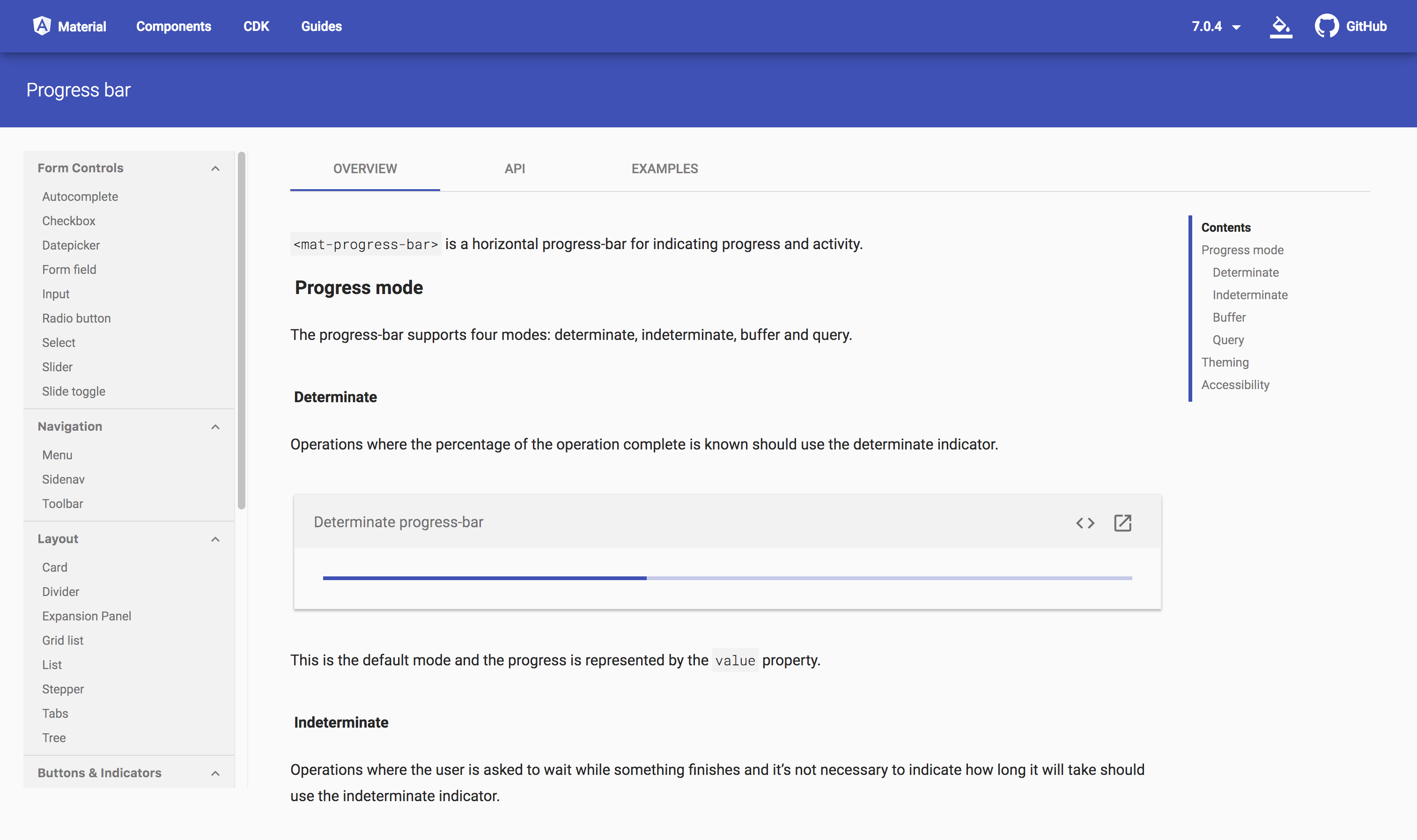Open the Checkbox component page

click(x=68, y=221)
